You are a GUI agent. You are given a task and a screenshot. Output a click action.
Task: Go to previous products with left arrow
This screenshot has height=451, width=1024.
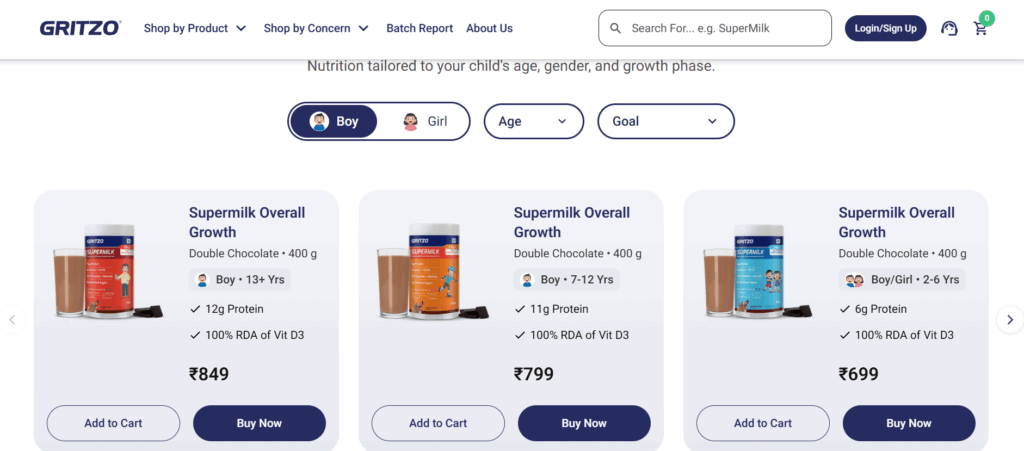click(x=13, y=320)
